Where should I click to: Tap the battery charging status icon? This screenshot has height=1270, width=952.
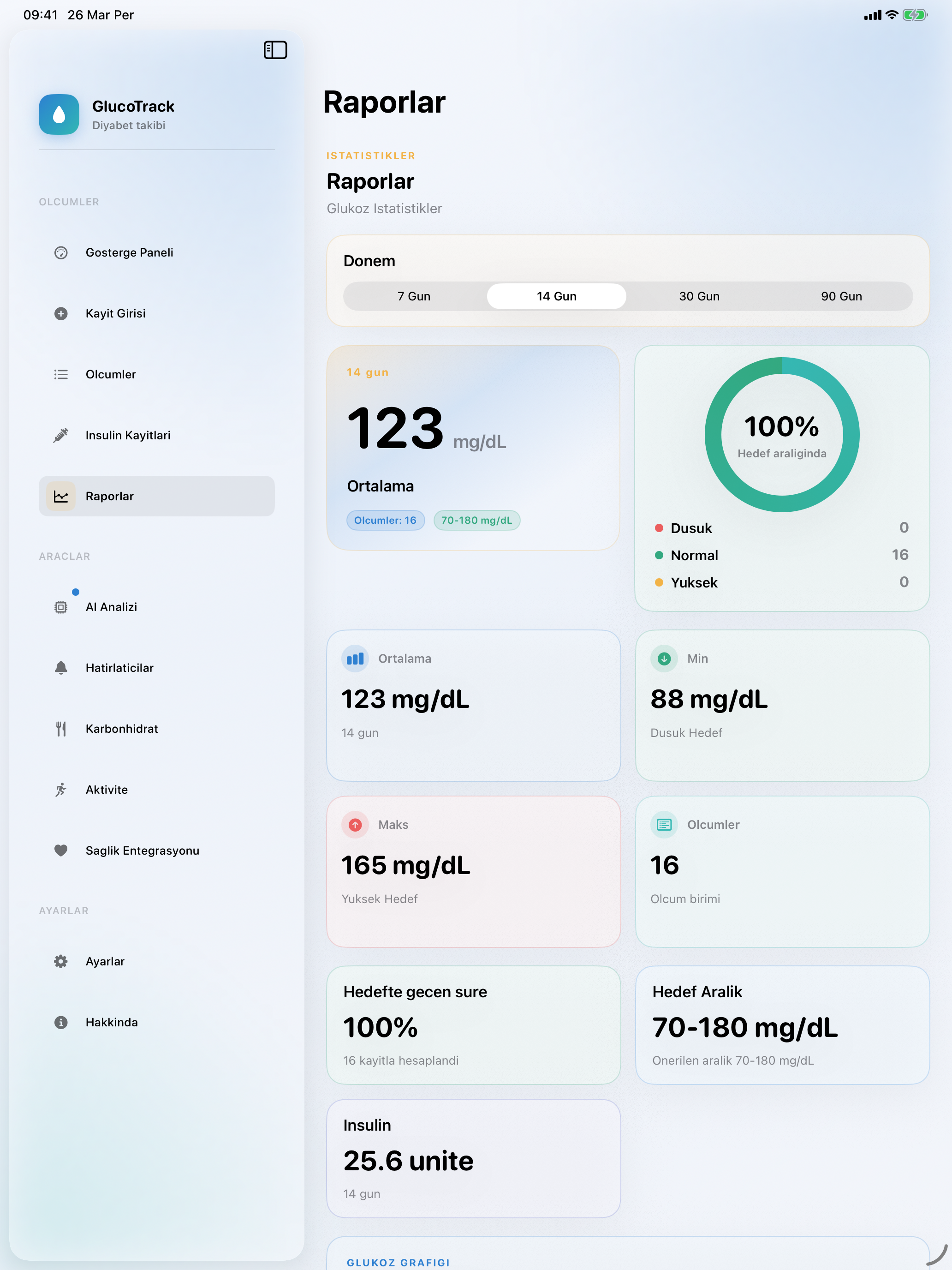tap(915, 15)
